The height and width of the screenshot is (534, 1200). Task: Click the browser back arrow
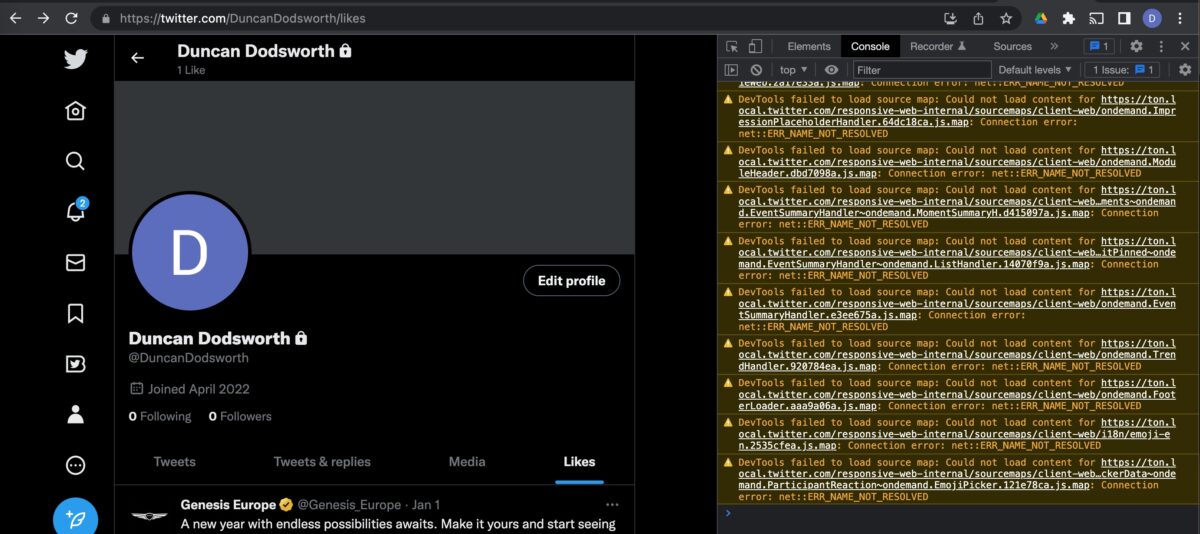[15, 18]
